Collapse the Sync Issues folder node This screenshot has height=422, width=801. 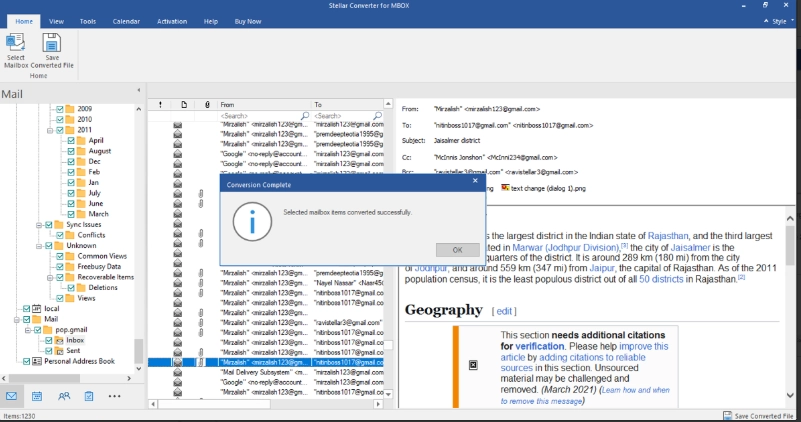39,225
